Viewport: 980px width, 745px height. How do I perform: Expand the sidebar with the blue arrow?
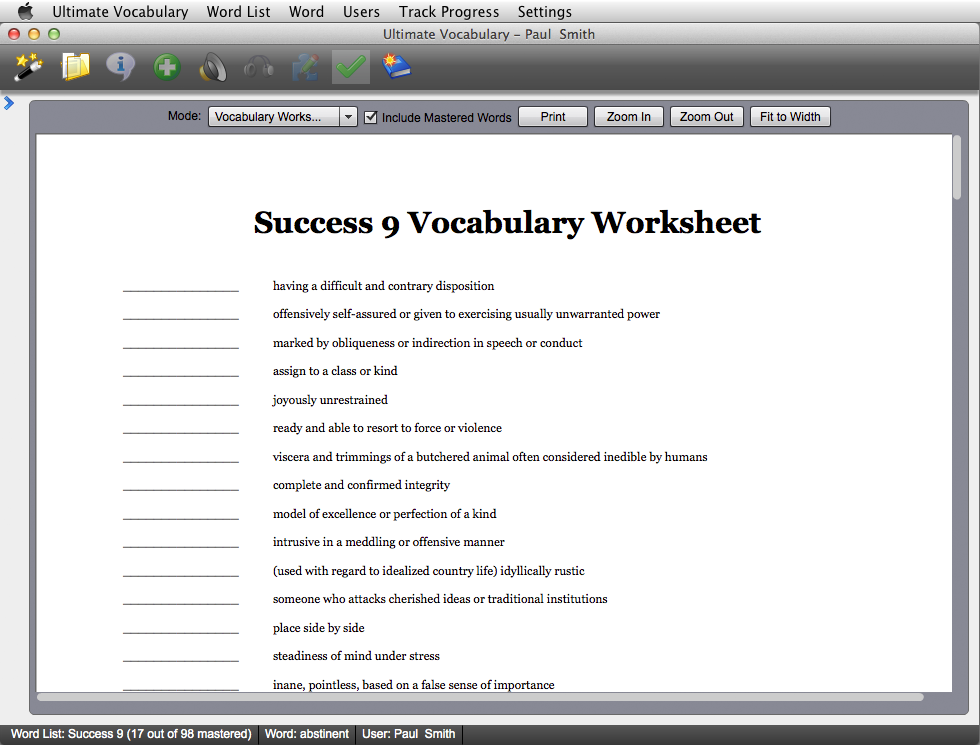coord(9,102)
